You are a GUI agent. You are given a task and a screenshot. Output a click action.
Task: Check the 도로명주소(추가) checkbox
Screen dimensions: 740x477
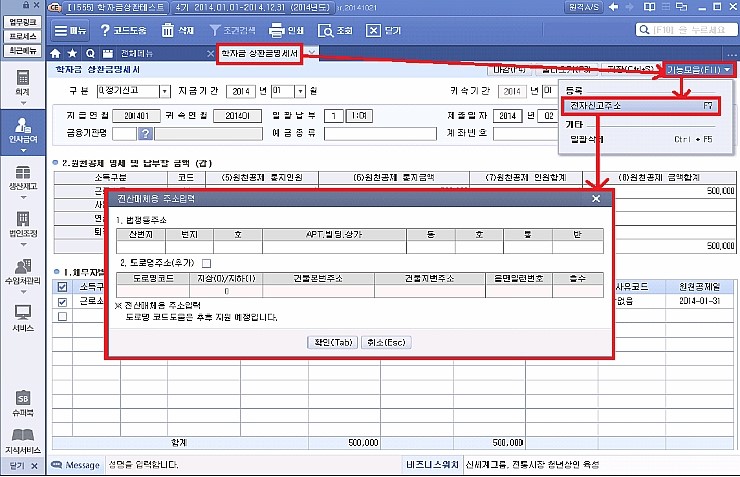pyautogui.click(x=206, y=263)
